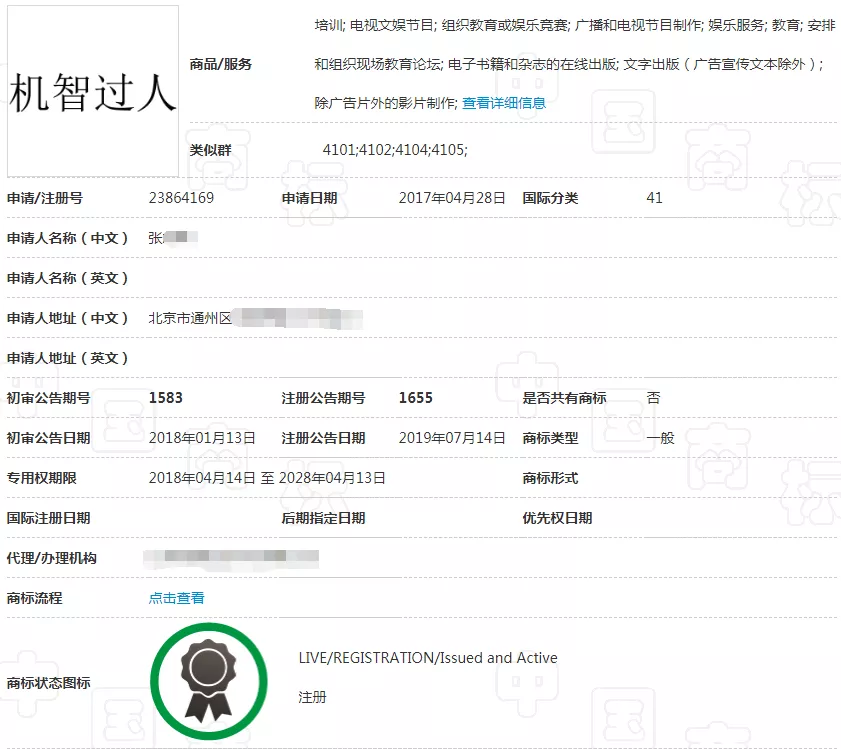841x749 pixels.
Task: Open 查看详细信息 to view full services
Action: click(x=503, y=101)
